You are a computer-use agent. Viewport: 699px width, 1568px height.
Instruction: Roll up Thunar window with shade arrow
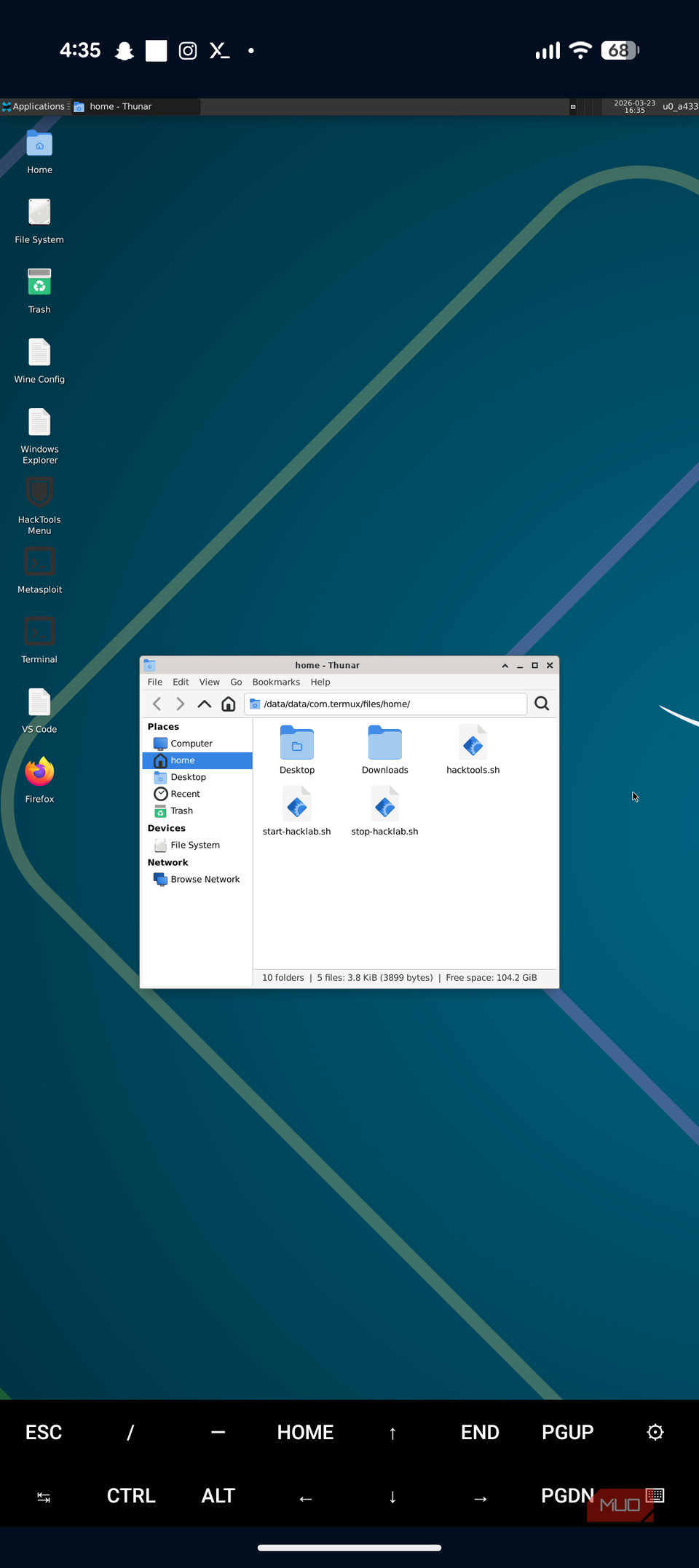(x=505, y=665)
